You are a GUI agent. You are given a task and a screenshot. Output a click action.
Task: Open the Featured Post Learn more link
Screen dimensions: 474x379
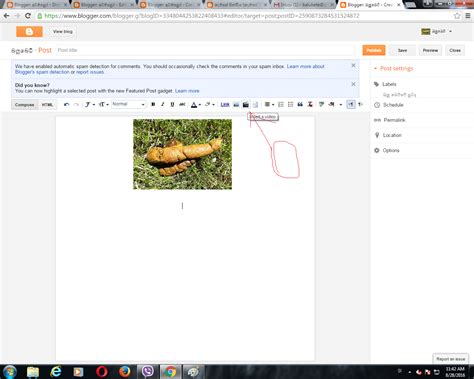[187, 91]
